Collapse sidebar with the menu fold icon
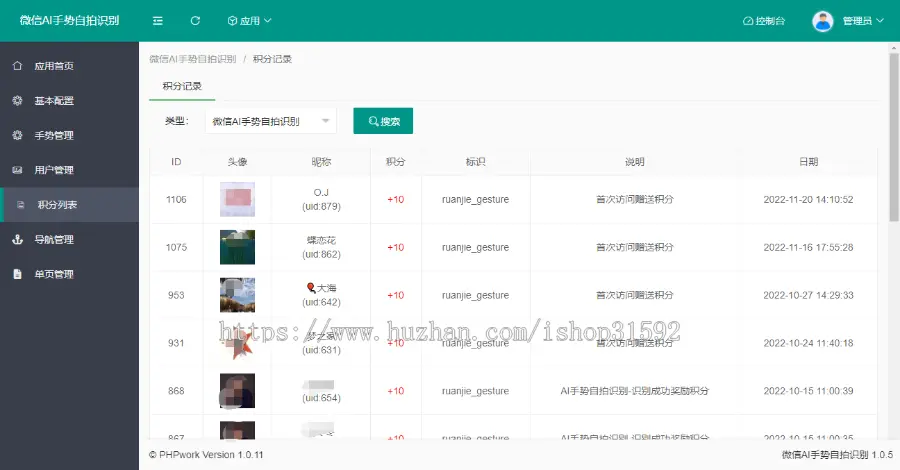Image resolution: width=900 pixels, height=470 pixels. tap(158, 21)
